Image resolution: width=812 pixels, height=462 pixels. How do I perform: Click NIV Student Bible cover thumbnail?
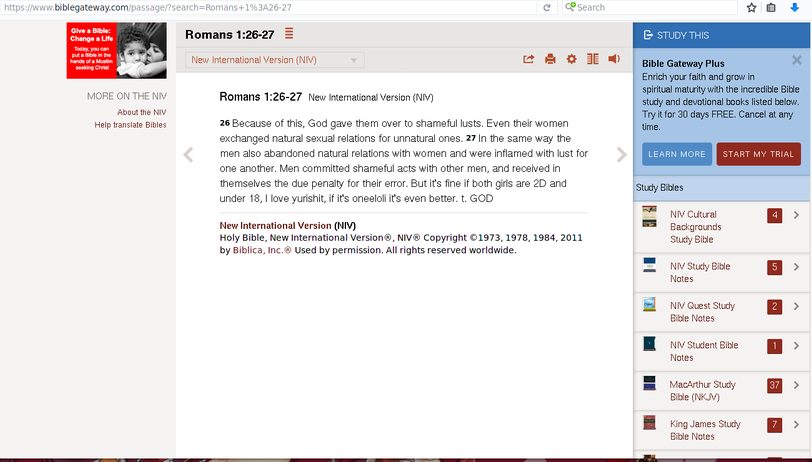[x=649, y=343]
